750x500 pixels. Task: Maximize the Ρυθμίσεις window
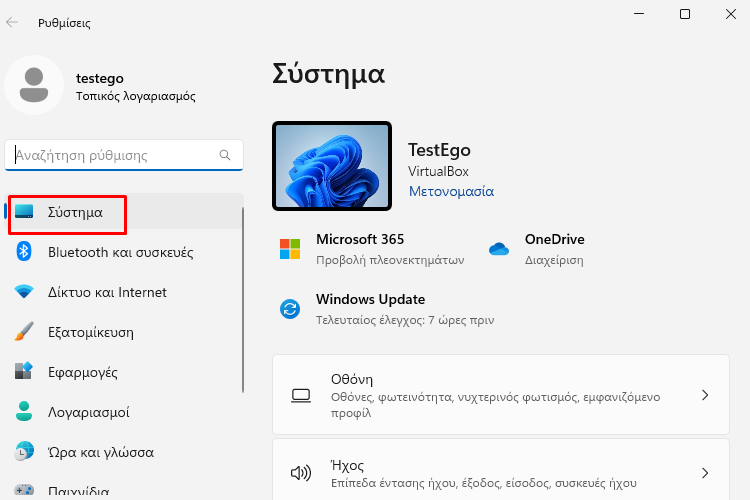coord(685,14)
